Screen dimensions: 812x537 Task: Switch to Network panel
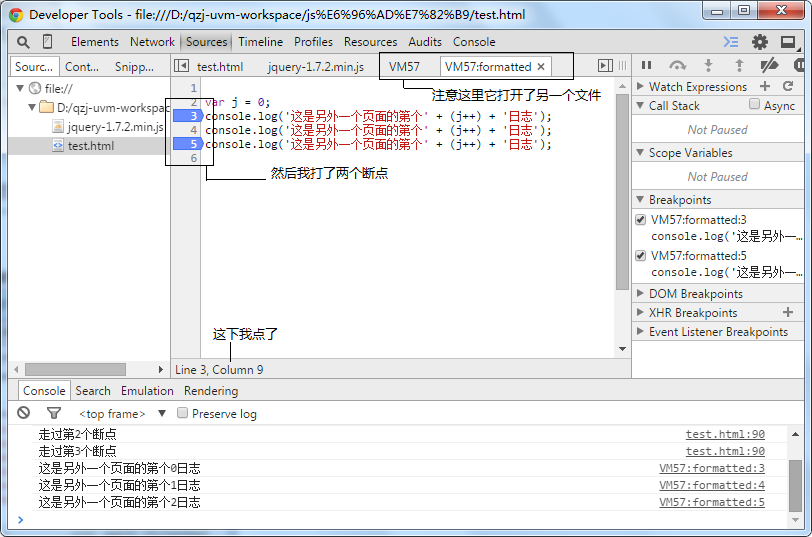click(x=152, y=42)
